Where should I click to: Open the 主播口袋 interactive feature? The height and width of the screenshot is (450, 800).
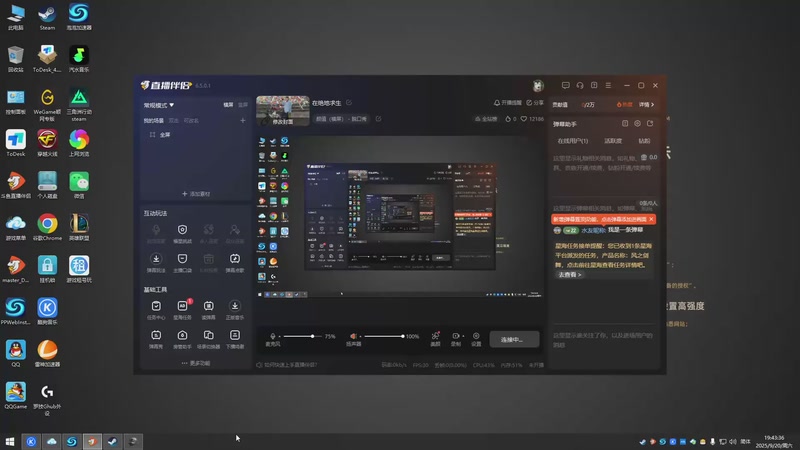182,262
